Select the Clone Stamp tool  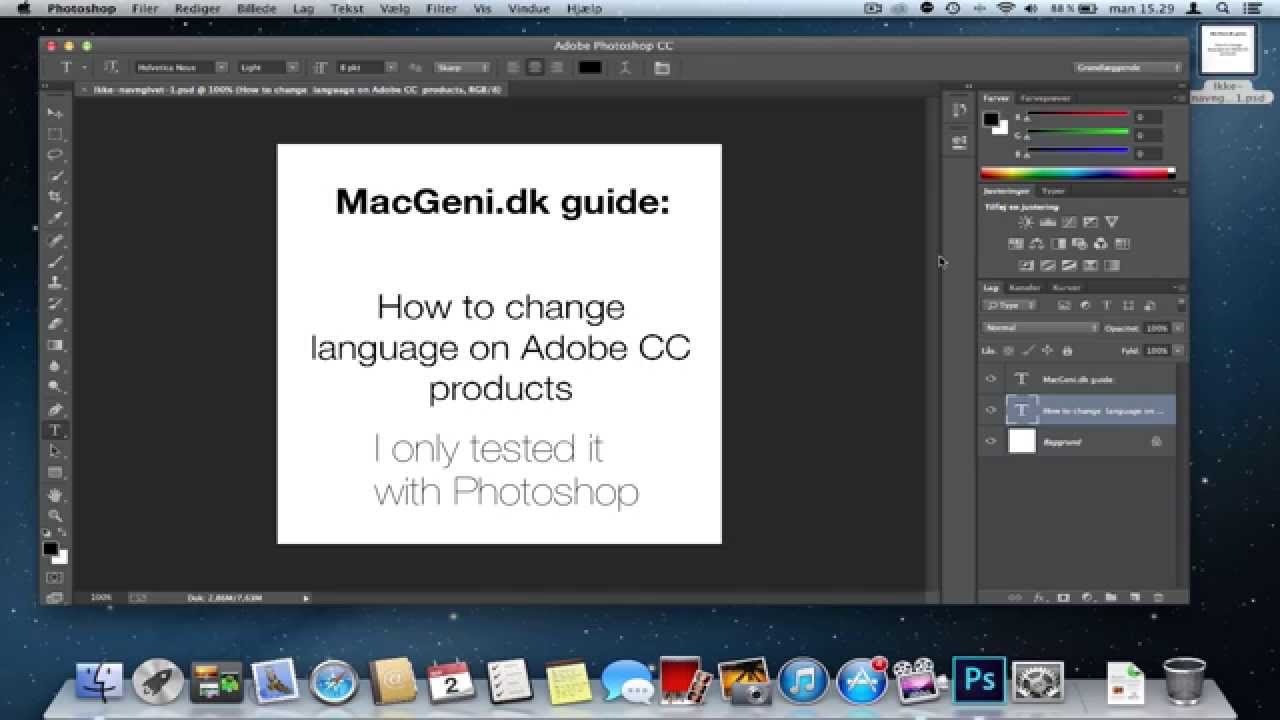(55, 282)
